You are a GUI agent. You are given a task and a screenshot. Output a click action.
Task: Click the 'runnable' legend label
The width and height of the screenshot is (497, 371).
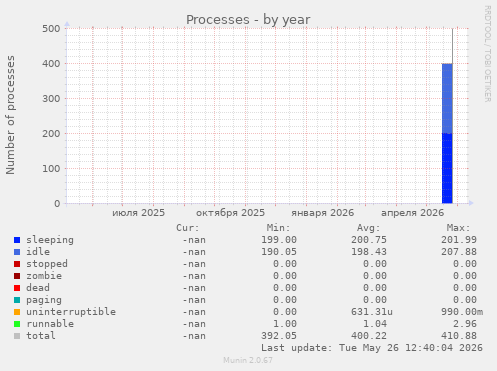[x=50, y=324]
